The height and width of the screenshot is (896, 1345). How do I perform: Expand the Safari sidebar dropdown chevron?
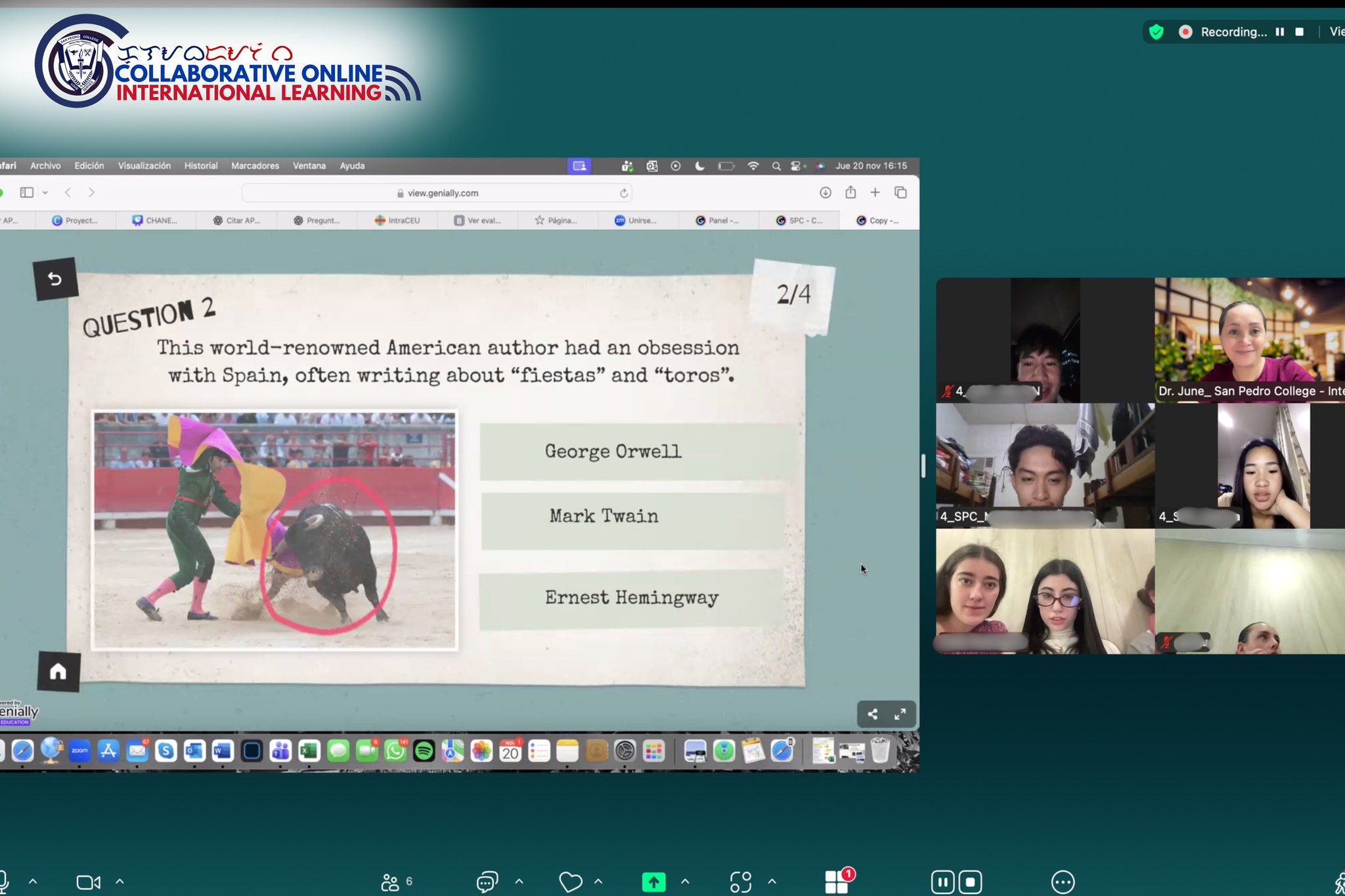(x=45, y=193)
